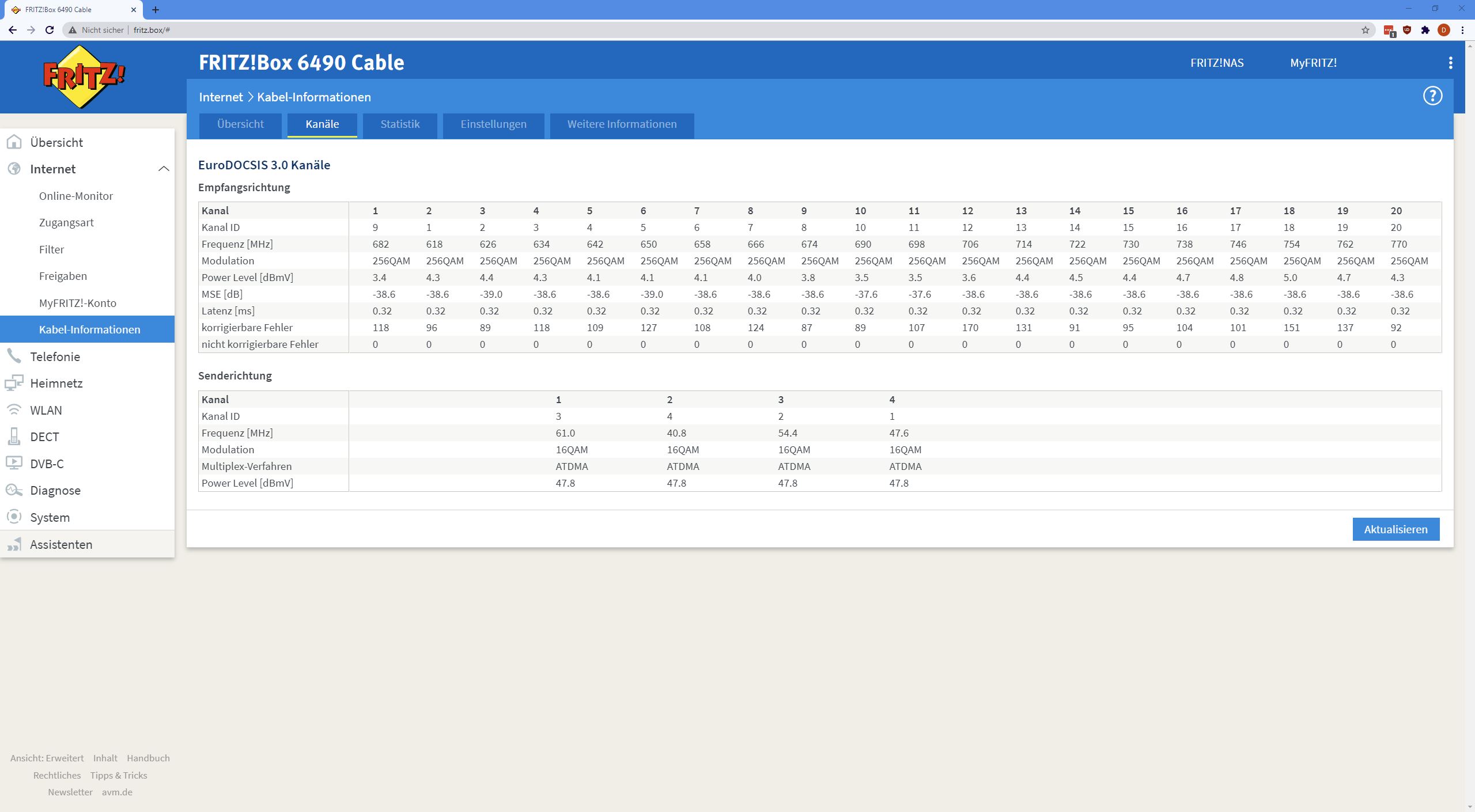1475x812 pixels.
Task: Select Online-Monitor in the sidebar
Action: pyautogui.click(x=76, y=196)
